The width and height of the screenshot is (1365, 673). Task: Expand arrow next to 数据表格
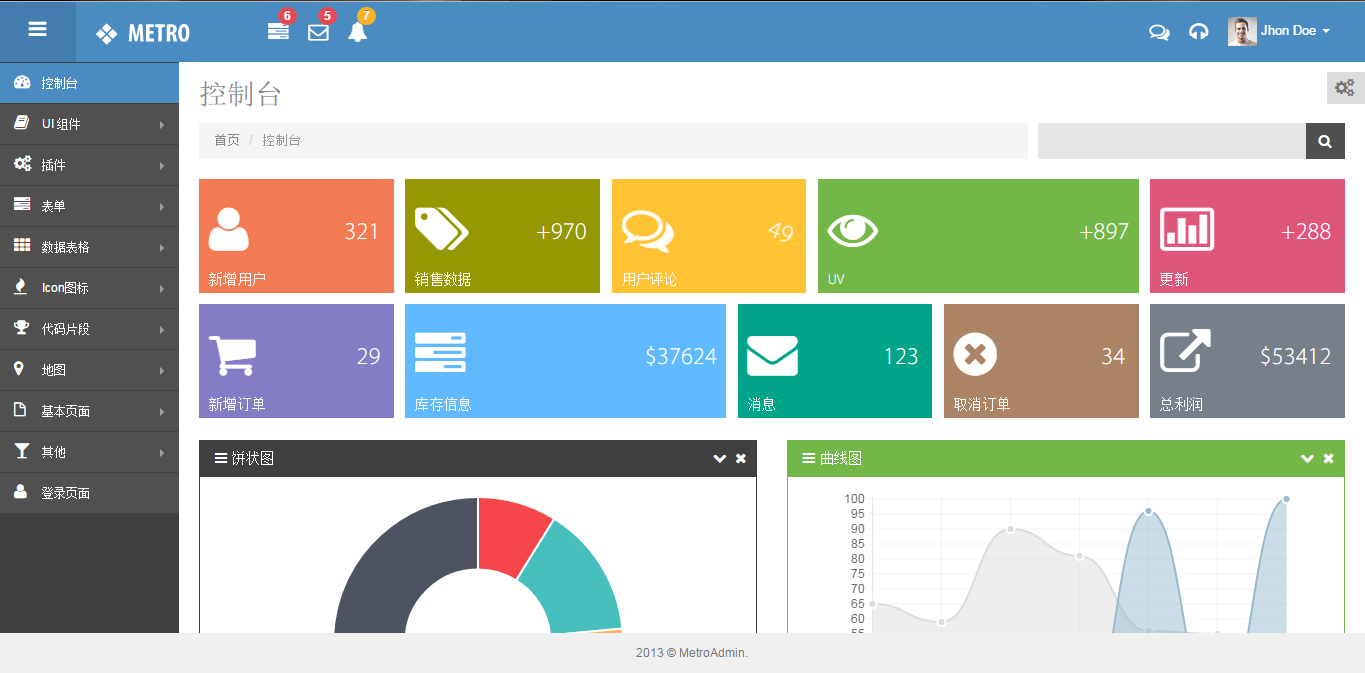(161, 248)
